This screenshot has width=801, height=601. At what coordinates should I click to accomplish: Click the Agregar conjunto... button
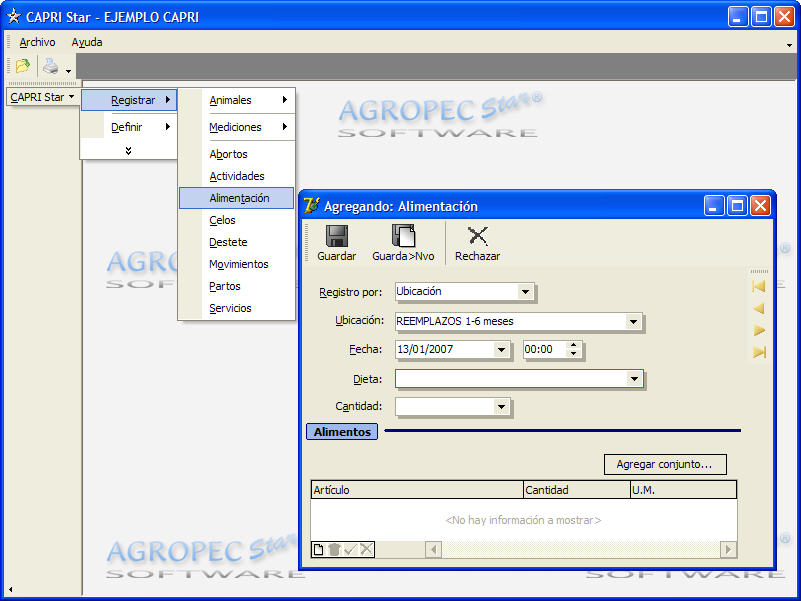[665, 465]
